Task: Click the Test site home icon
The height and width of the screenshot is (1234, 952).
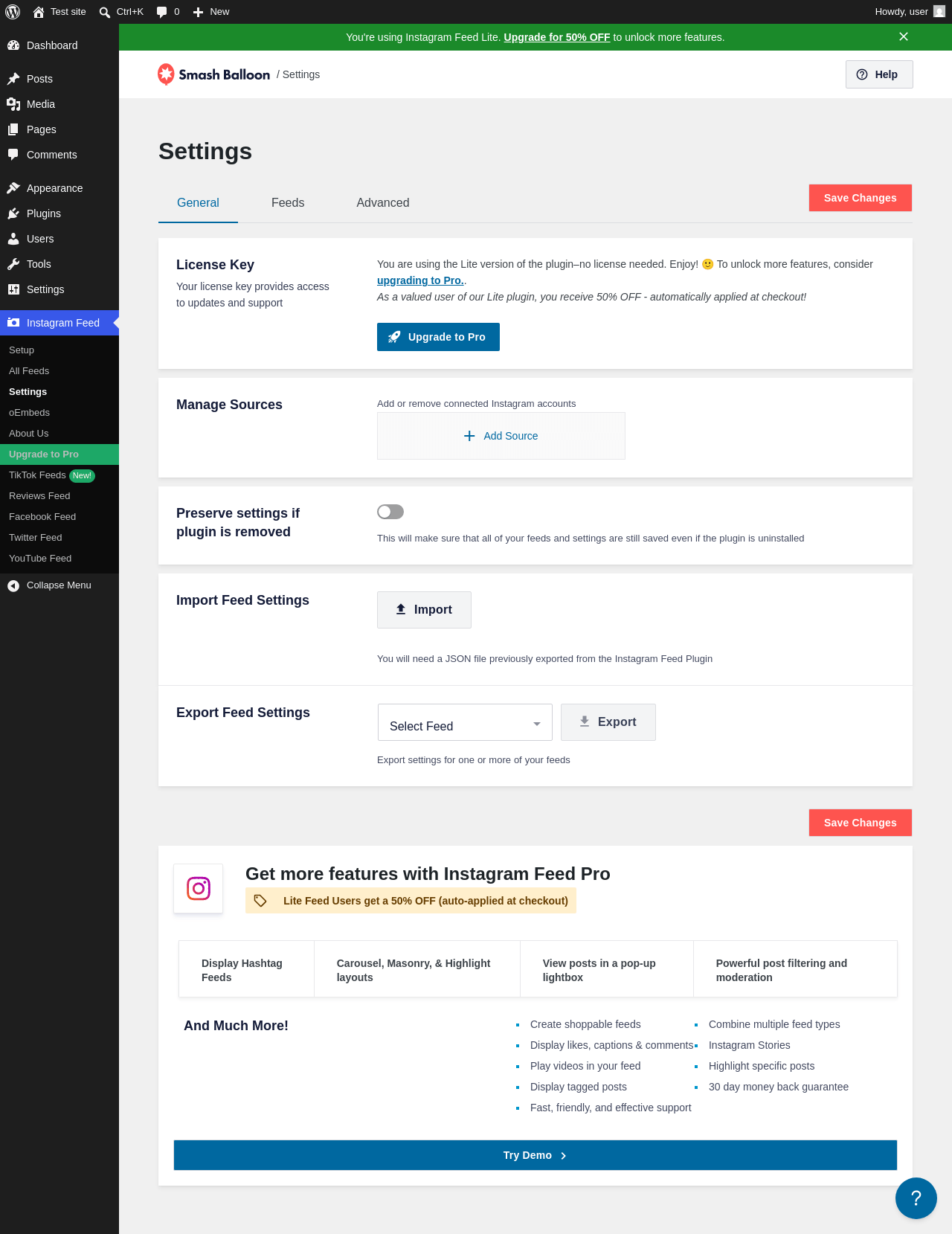Action: click(39, 12)
